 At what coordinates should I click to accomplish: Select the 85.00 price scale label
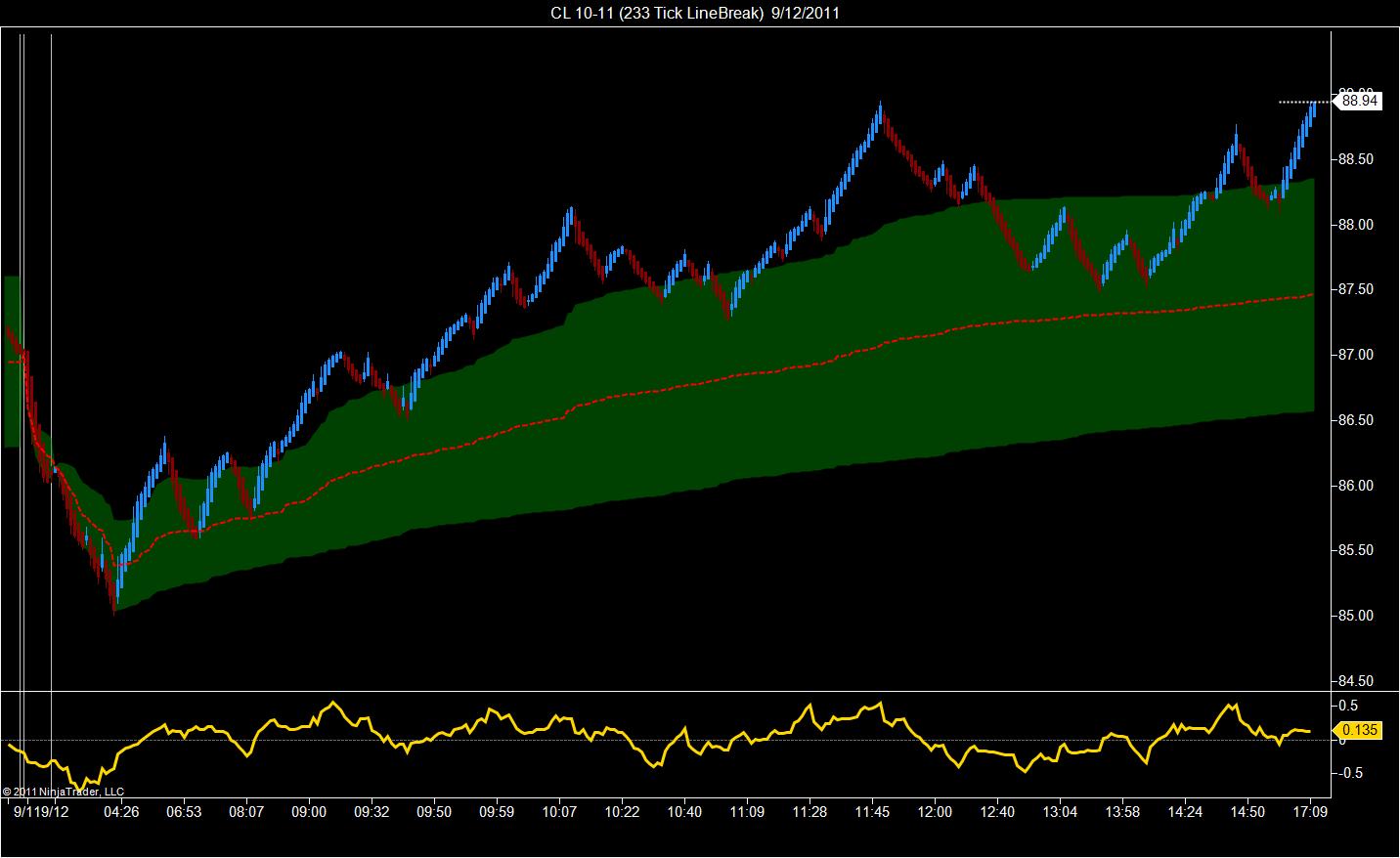(x=1357, y=616)
